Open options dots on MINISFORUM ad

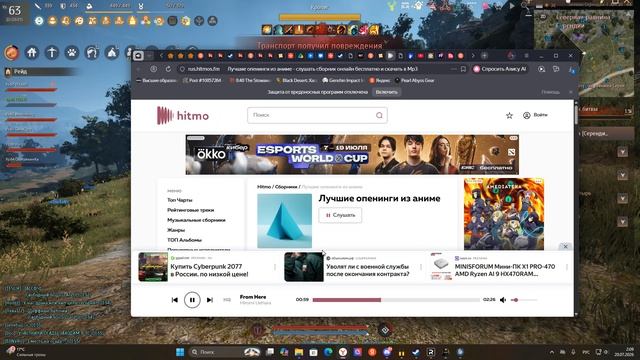[567, 267]
